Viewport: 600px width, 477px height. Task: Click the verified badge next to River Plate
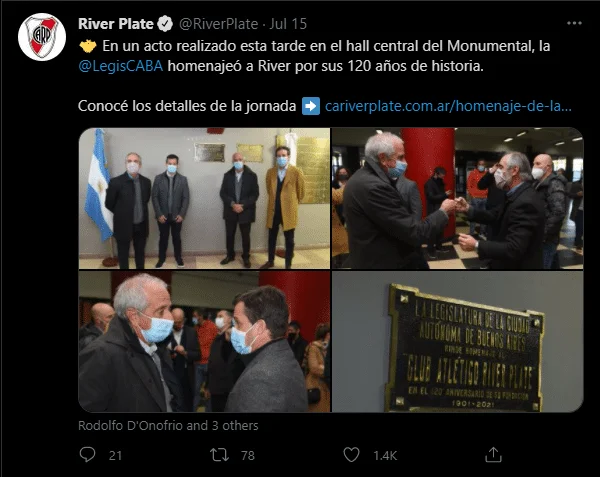[165, 24]
